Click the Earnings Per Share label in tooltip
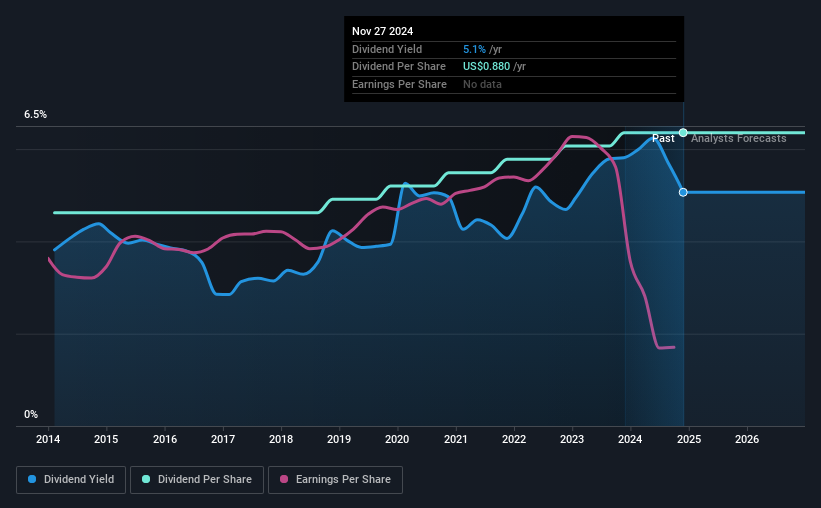Viewport: 821px width, 508px height. point(400,84)
